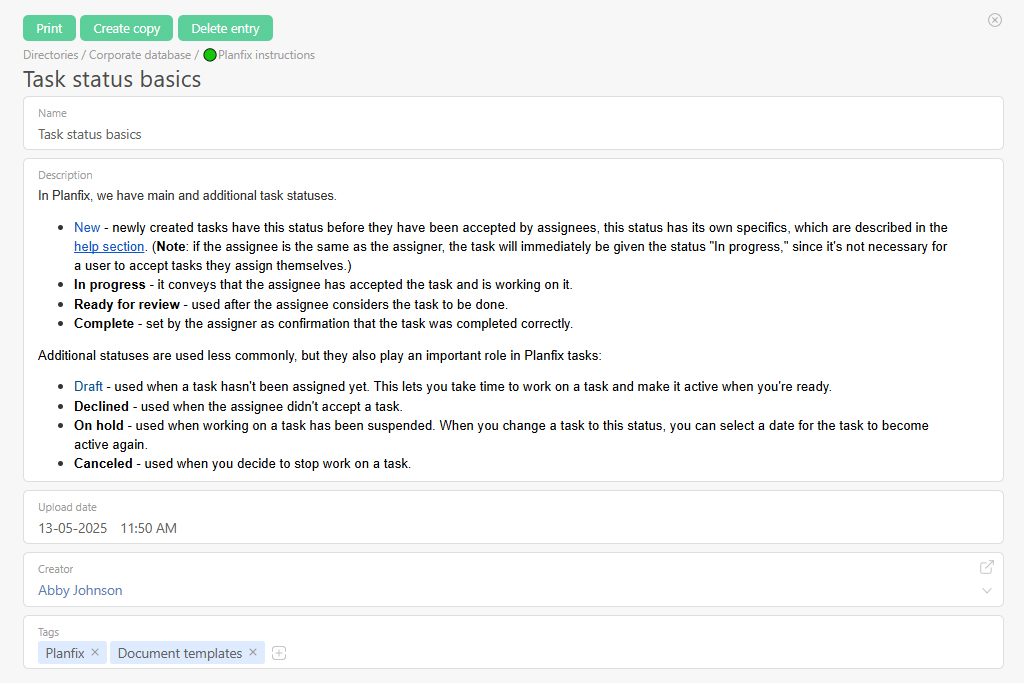Print this entry
The width and height of the screenshot is (1024, 683).
pyautogui.click(x=49, y=28)
